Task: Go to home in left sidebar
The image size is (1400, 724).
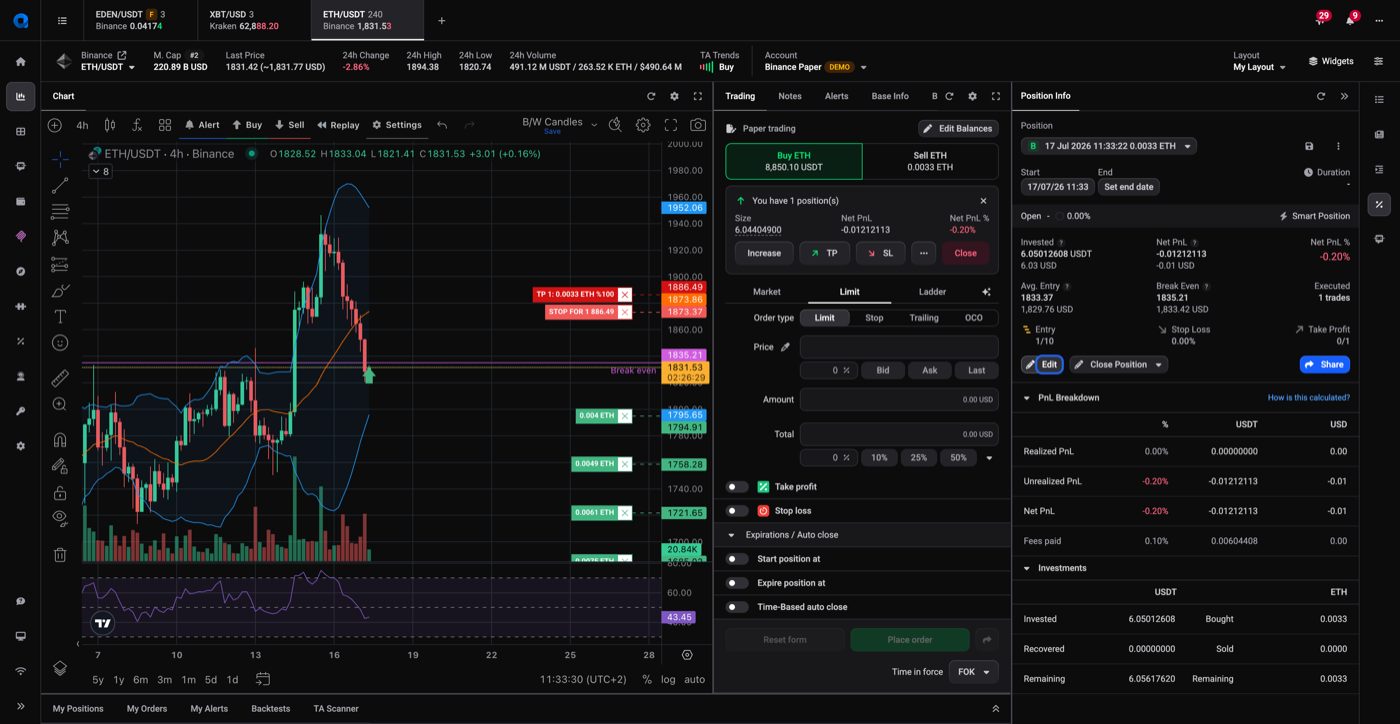Action: pos(20,61)
